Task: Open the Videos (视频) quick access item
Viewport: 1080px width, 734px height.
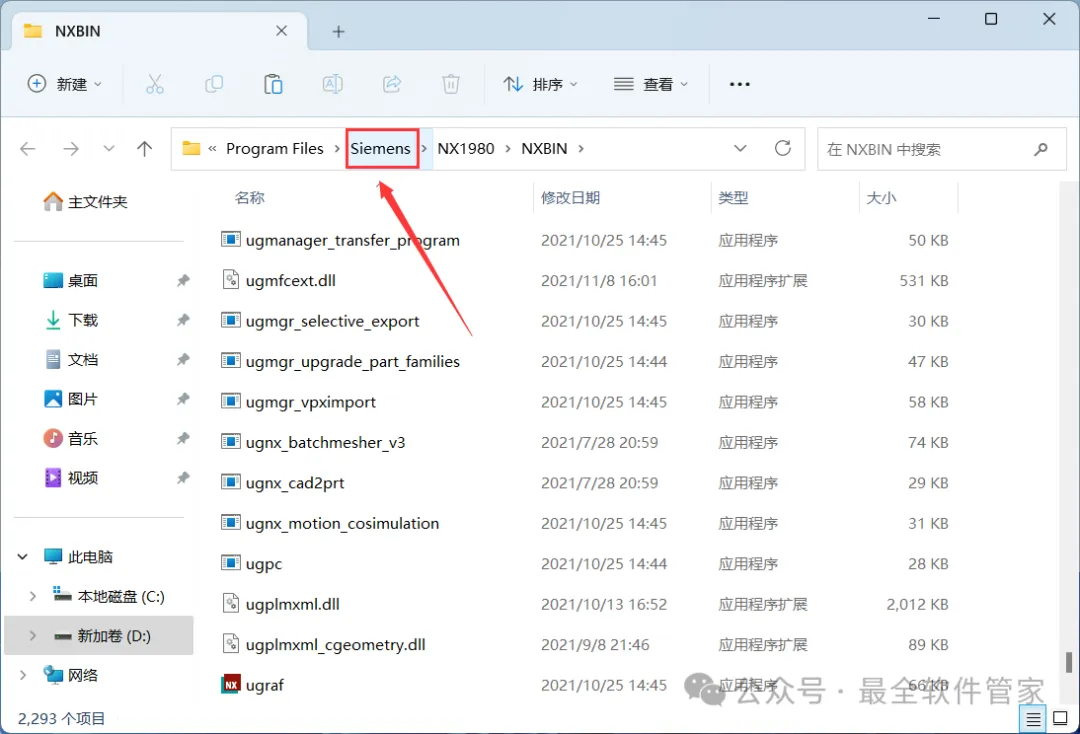Action: point(83,478)
